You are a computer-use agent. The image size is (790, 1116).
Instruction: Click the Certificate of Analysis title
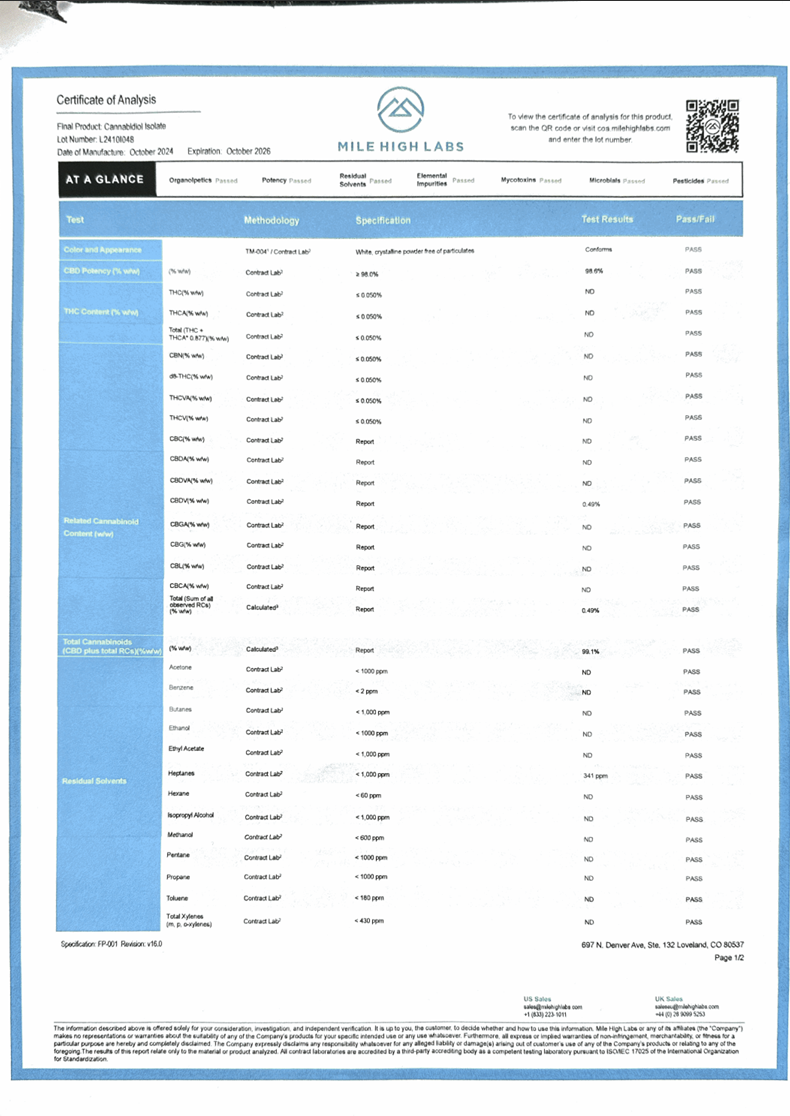point(106,100)
